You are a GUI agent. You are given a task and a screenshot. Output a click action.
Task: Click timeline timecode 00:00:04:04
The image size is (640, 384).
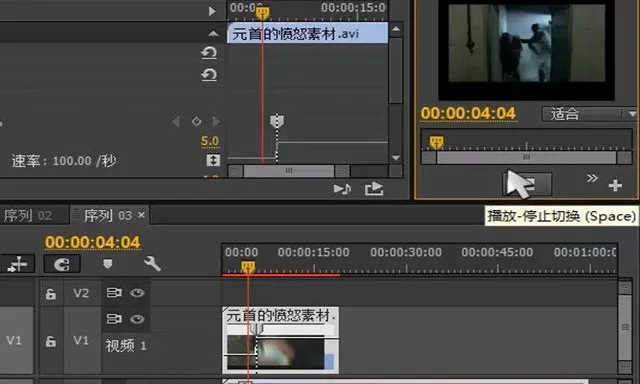click(93, 242)
